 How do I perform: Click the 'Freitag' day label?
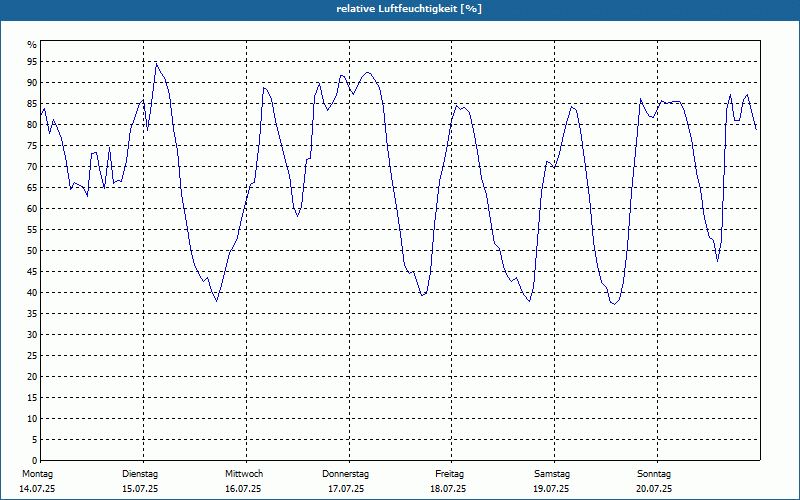pos(449,474)
